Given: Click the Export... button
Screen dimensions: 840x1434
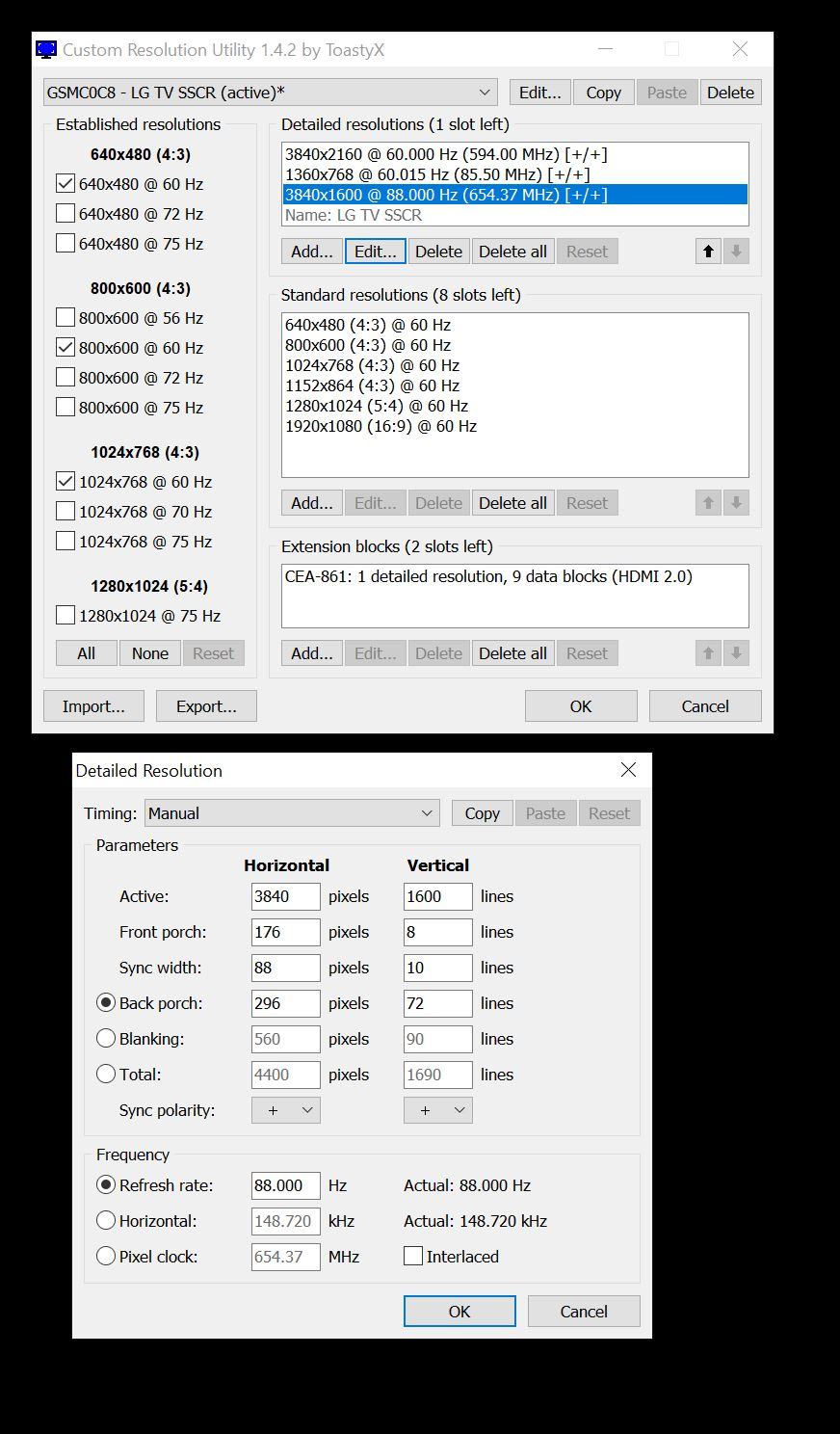Looking at the screenshot, I should coord(206,706).
